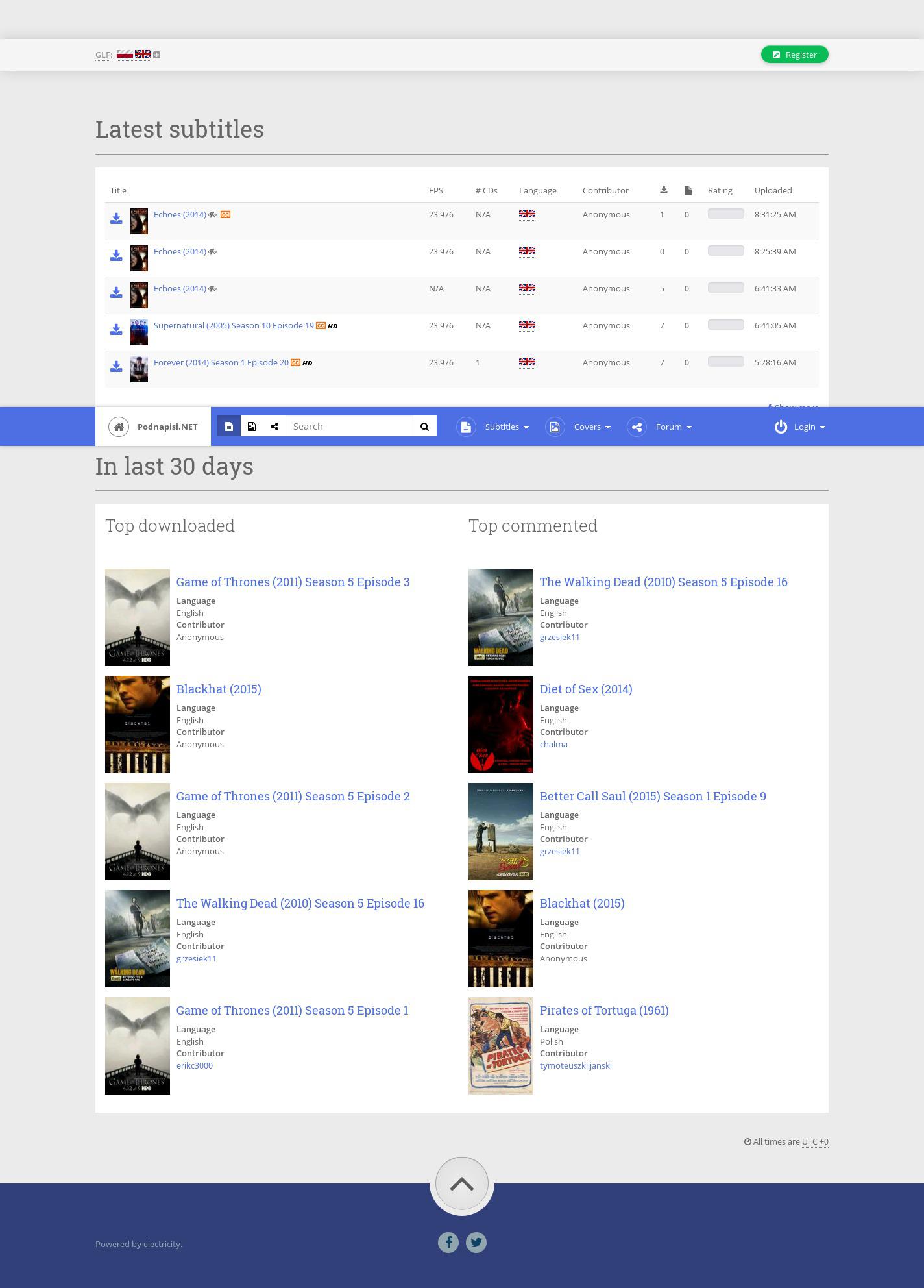Select the subtitles search type toggle
The image size is (924, 1288).
coord(229,427)
